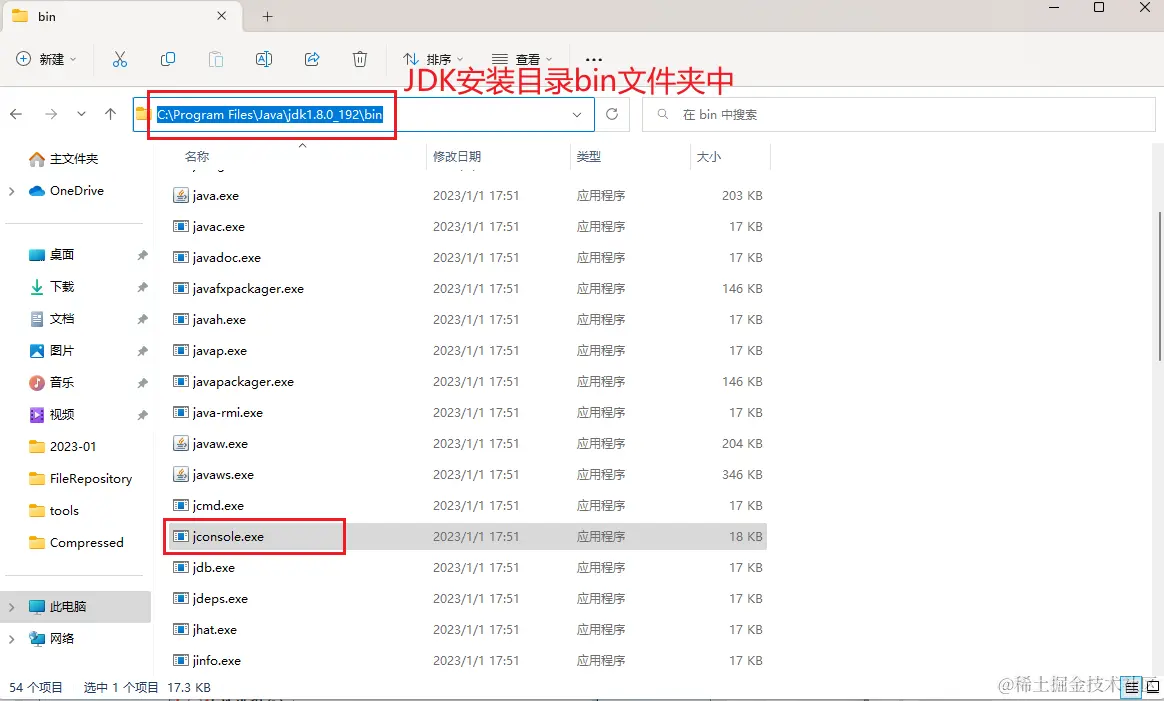Open 桌面 in the sidebar
1164x701 pixels.
pos(51,255)
